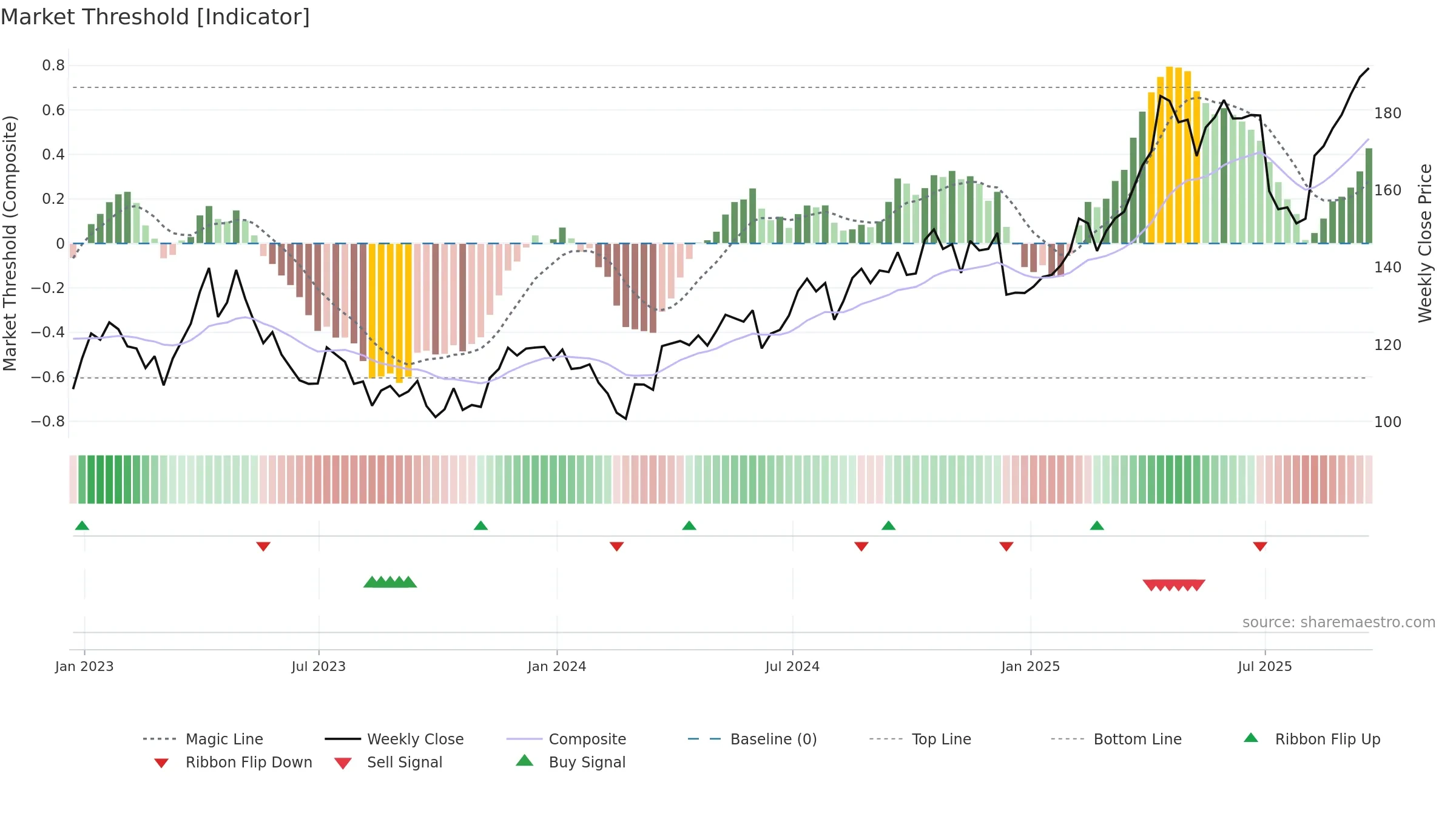Click the 140 price tick label
1456x819 pixels.
pos(1388,267)
